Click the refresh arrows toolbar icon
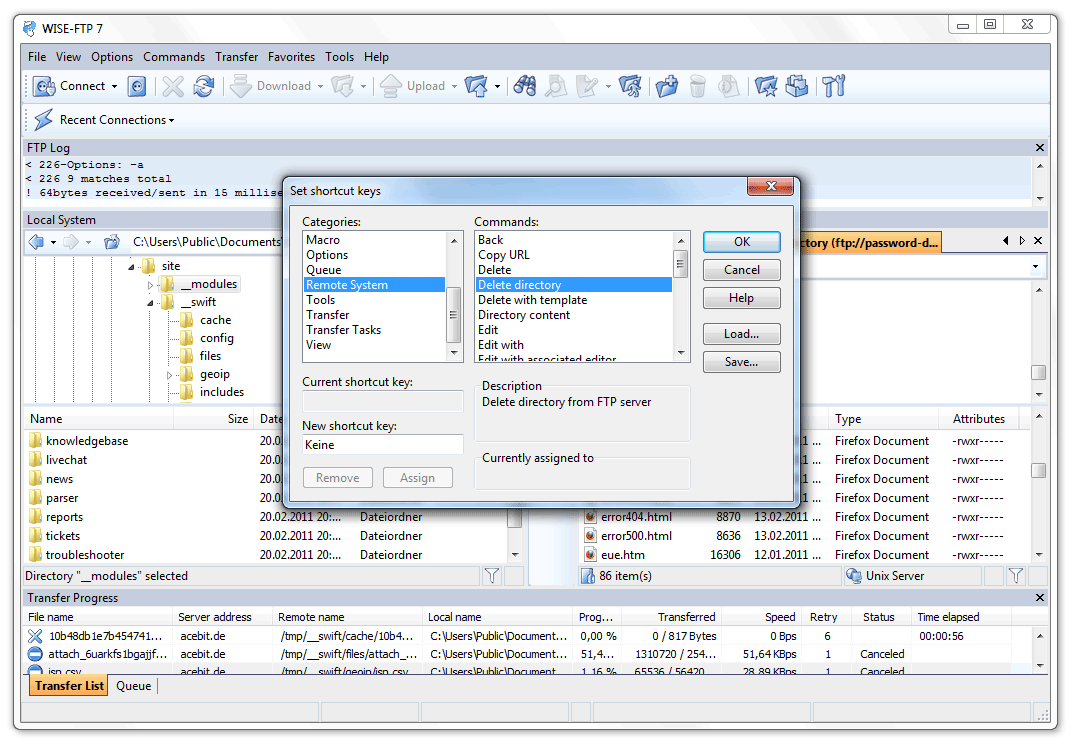Viewport: 1073px width, 746px height. (x=204, y=87)
